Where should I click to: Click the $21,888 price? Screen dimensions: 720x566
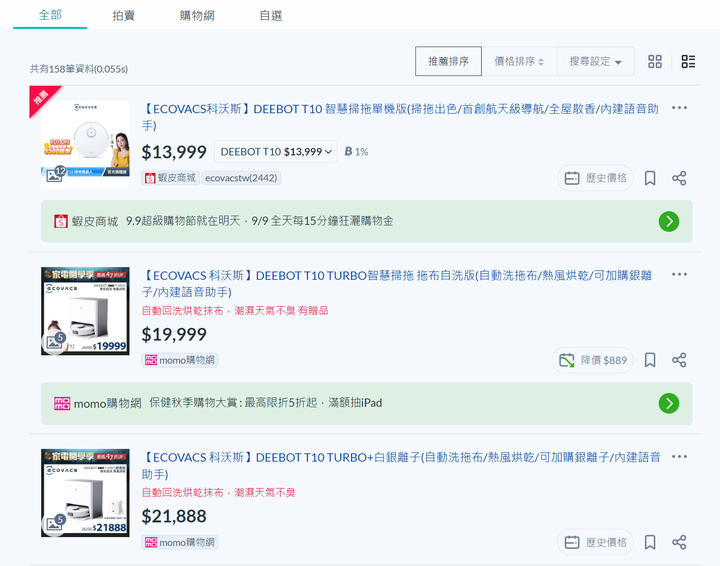tap(174, 516)
